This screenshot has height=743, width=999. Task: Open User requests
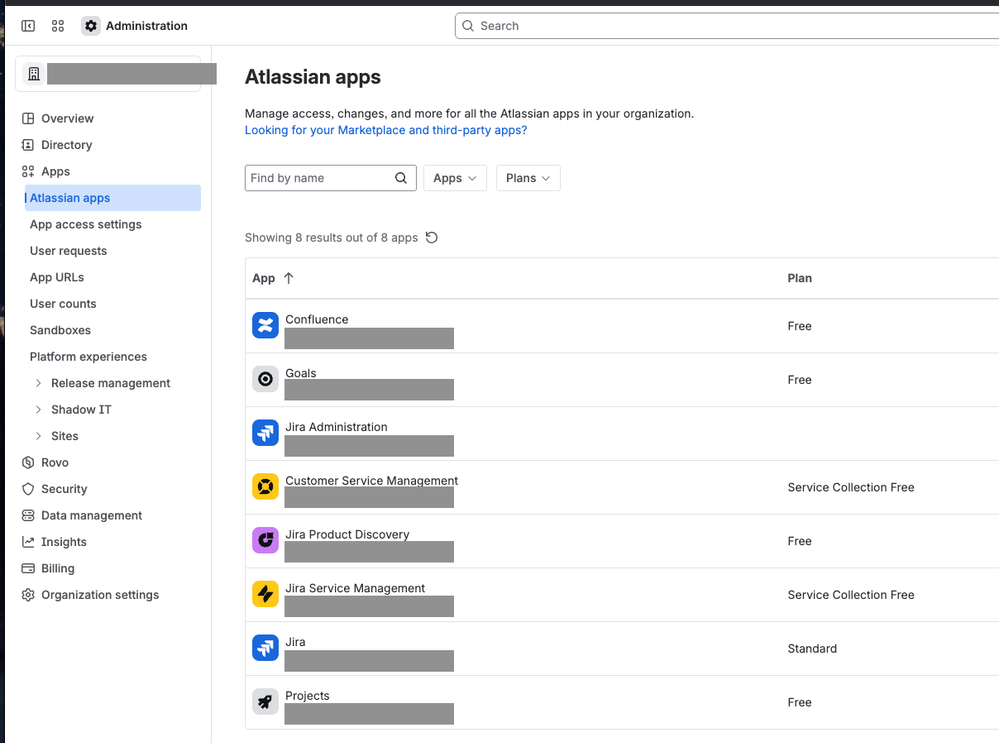click(68, 250)
